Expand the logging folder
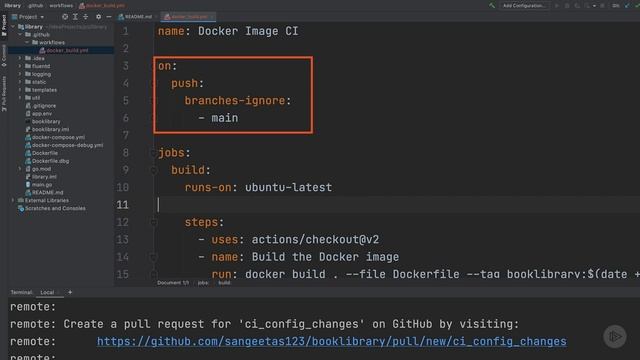The image size is (640, 360). point(20,74)
